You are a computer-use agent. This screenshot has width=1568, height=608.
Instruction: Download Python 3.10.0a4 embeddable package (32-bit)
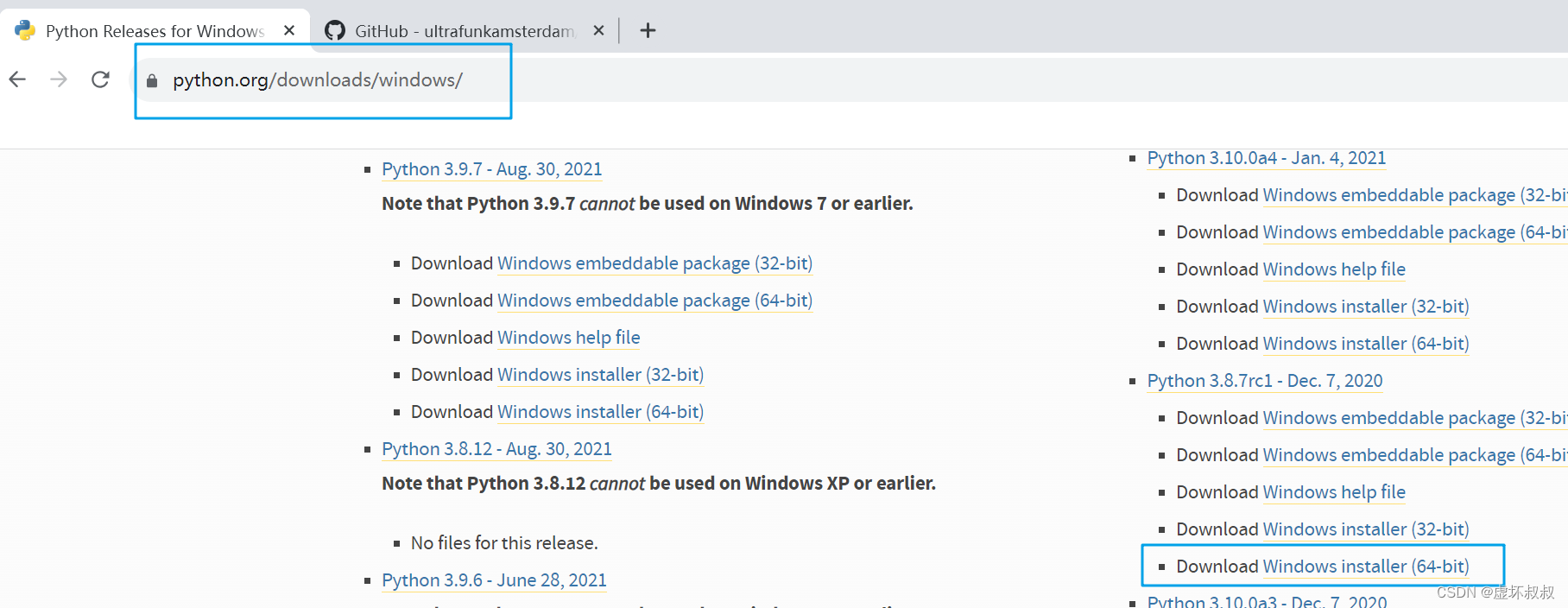click(1414, 195)
